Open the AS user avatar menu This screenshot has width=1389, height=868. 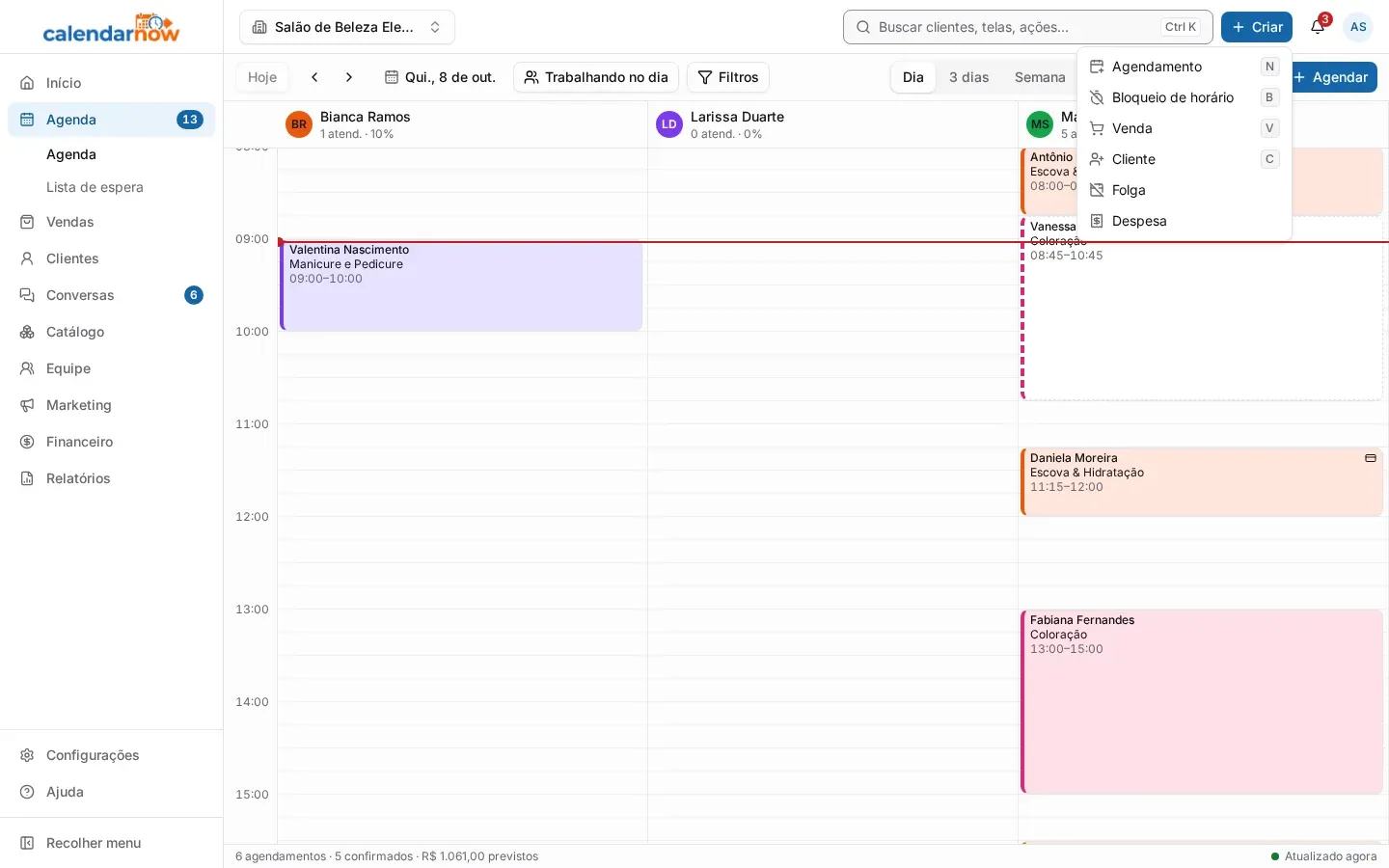pyautogui.click(x=1358, y=27)
